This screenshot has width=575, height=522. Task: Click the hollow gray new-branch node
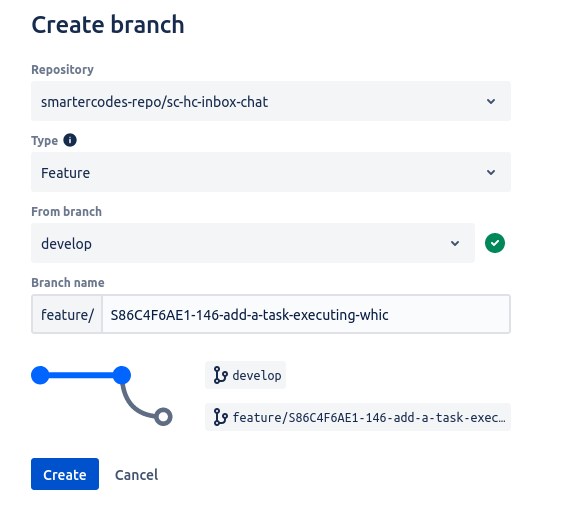coord(163,417)
